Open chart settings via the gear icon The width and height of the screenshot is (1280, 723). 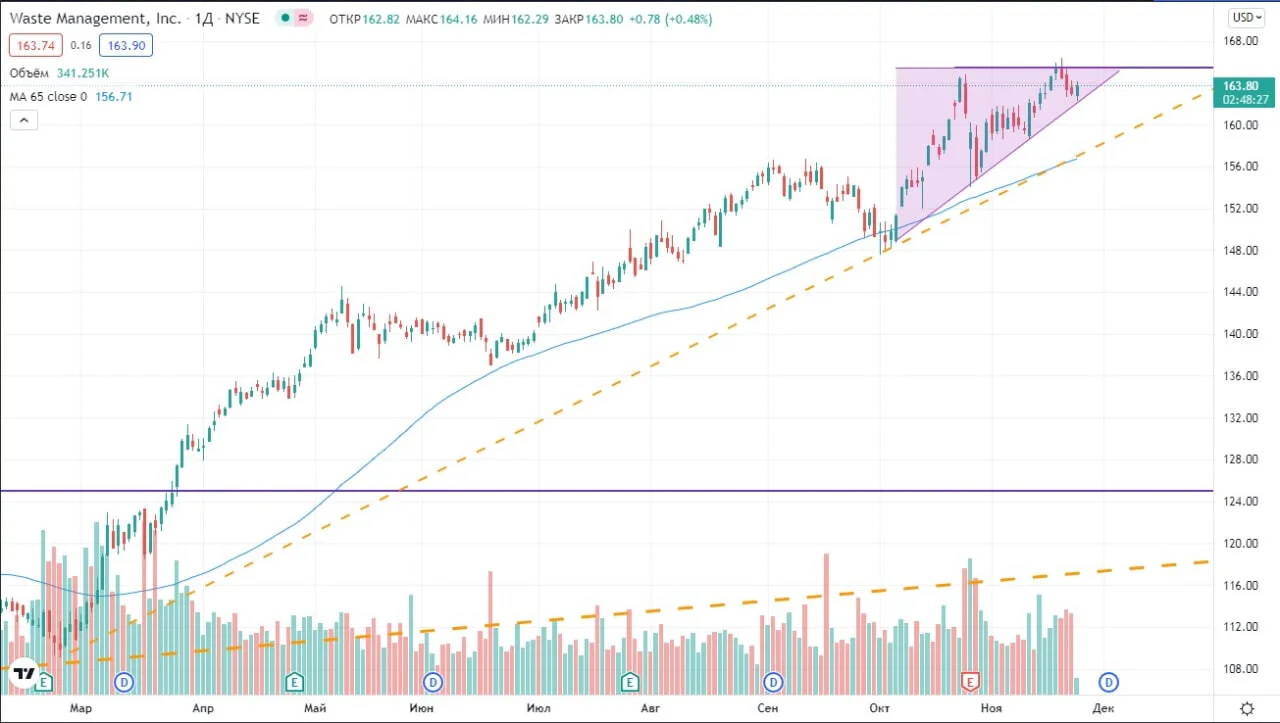1247,709
